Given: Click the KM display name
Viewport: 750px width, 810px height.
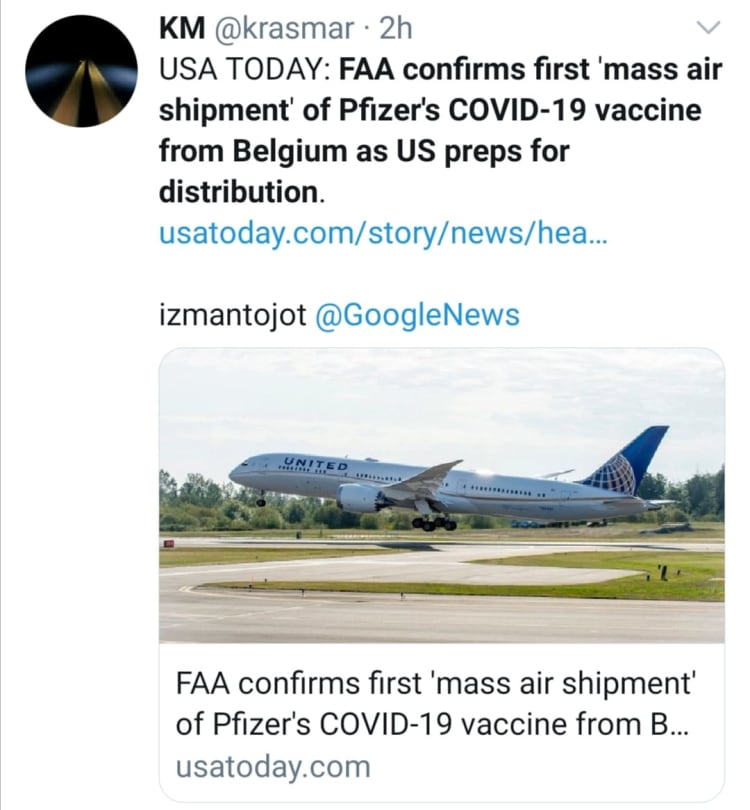Looking at the screenshot, I should (181, 30).
